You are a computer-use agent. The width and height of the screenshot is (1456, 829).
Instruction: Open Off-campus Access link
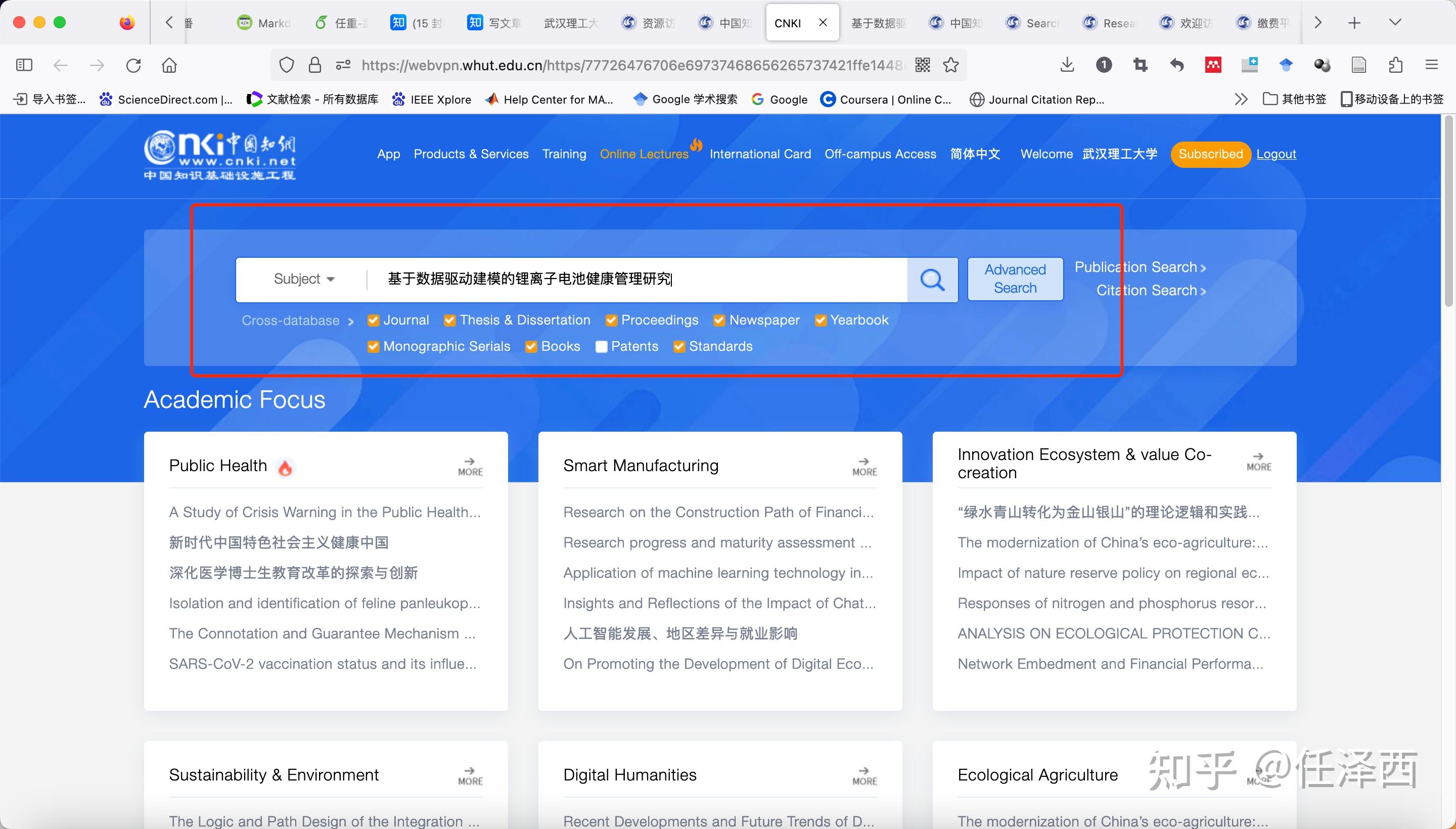tap(880, 154)
